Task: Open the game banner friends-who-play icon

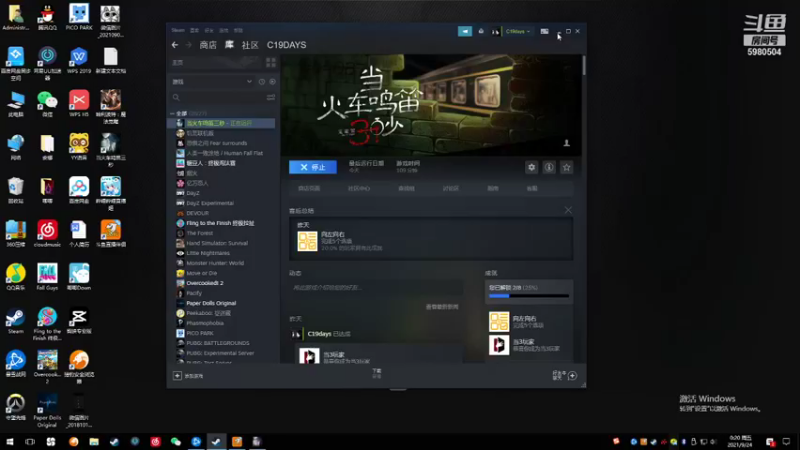Action: pyautogui.click(x=566, y=143)
